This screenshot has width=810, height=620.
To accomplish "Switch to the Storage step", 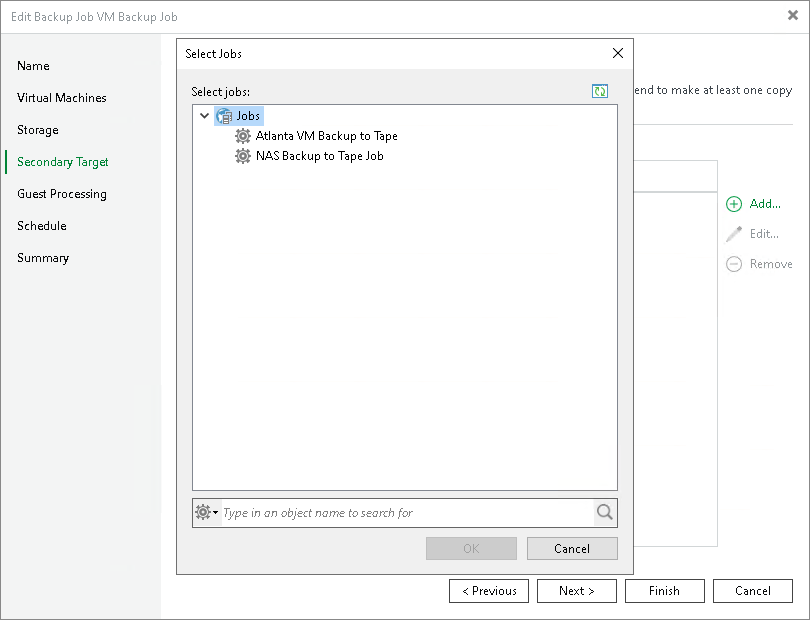I will coord(38,130).
